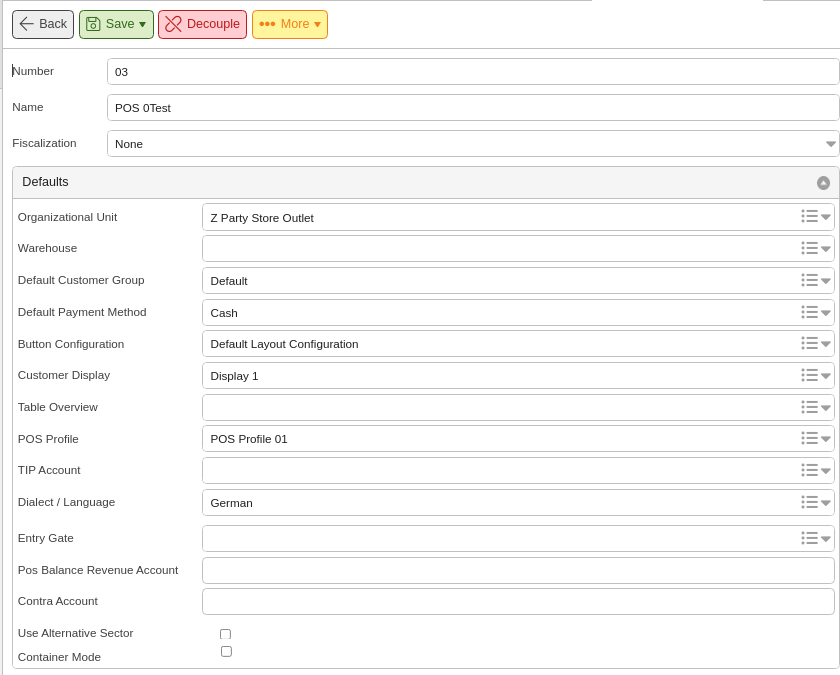840x675 pixels.
Task: Open the Save dropdown arrow
Action: pos(142,24)
